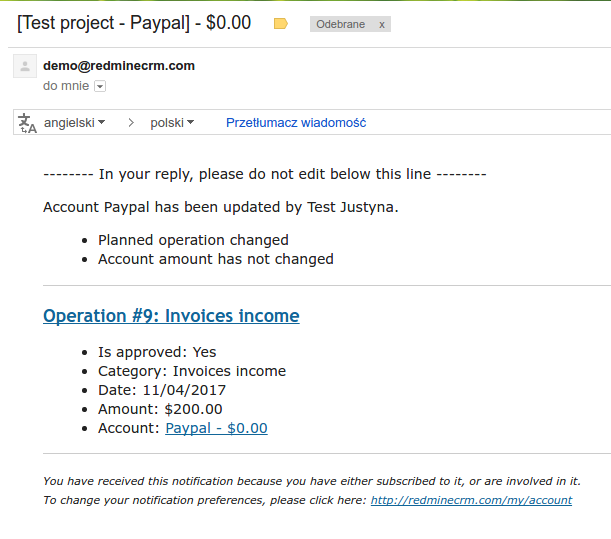
Task: Open the redminecrm.com/my/account link
Action: click(x=471, y=500)
